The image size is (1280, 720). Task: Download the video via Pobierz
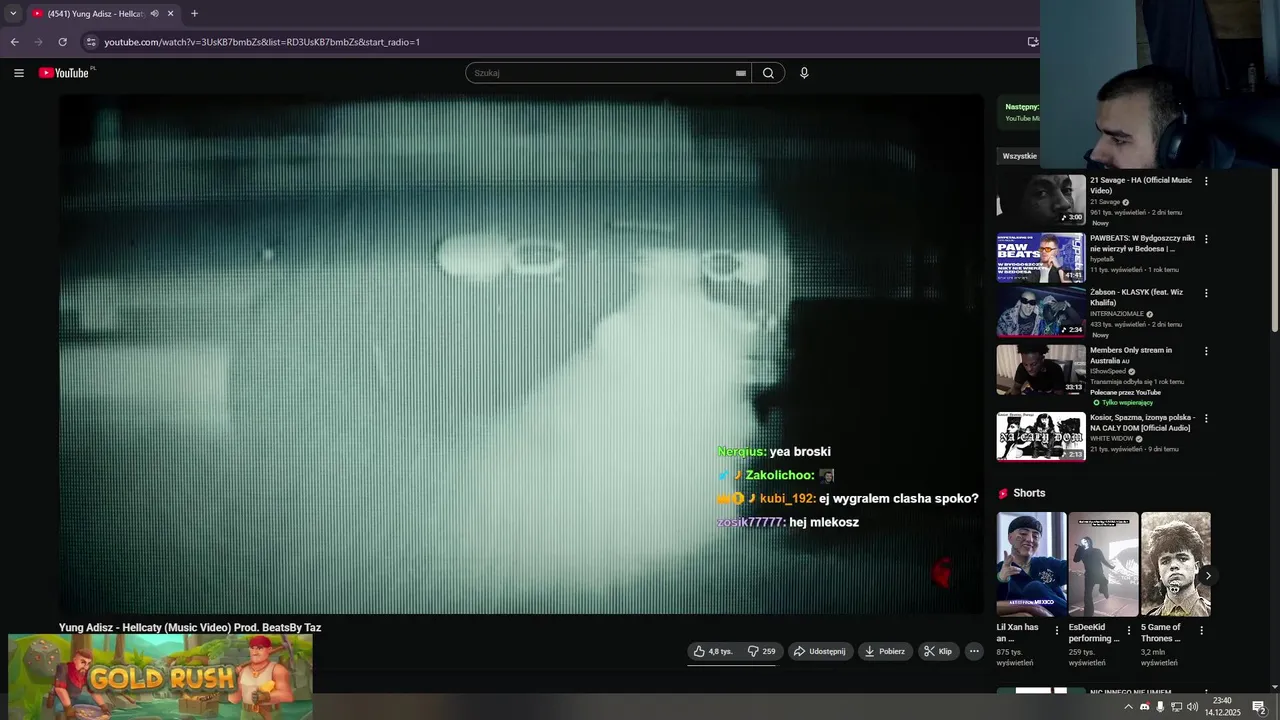[885, 651]
